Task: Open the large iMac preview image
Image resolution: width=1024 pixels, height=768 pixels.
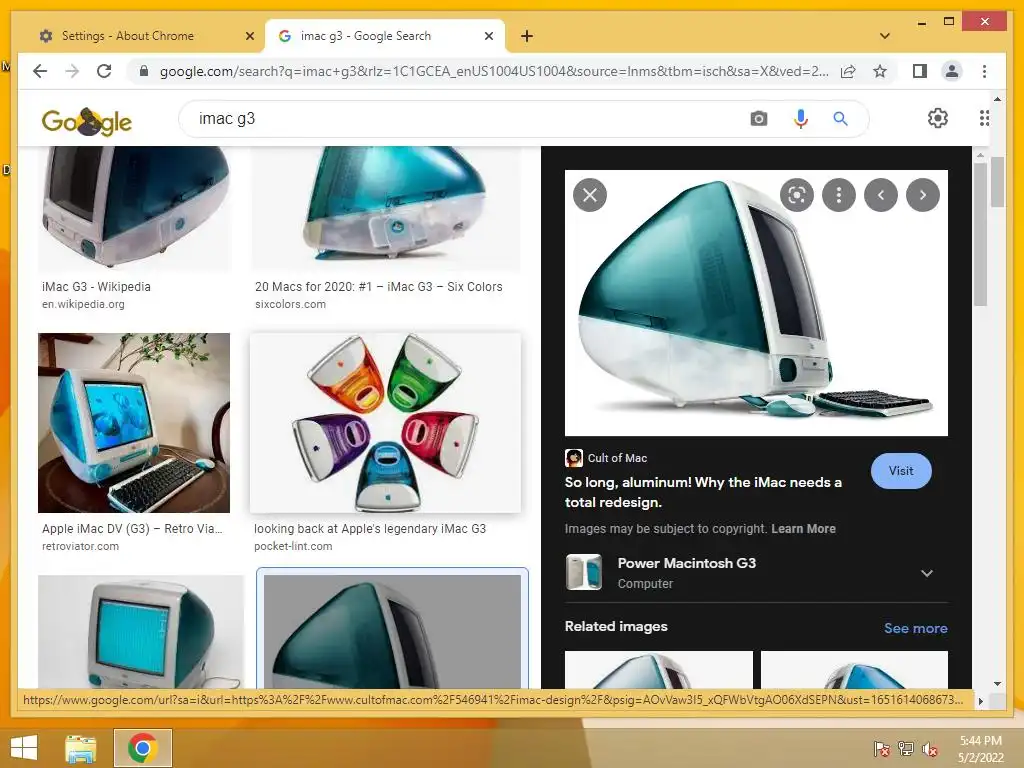Action: (x=756, y=303)
